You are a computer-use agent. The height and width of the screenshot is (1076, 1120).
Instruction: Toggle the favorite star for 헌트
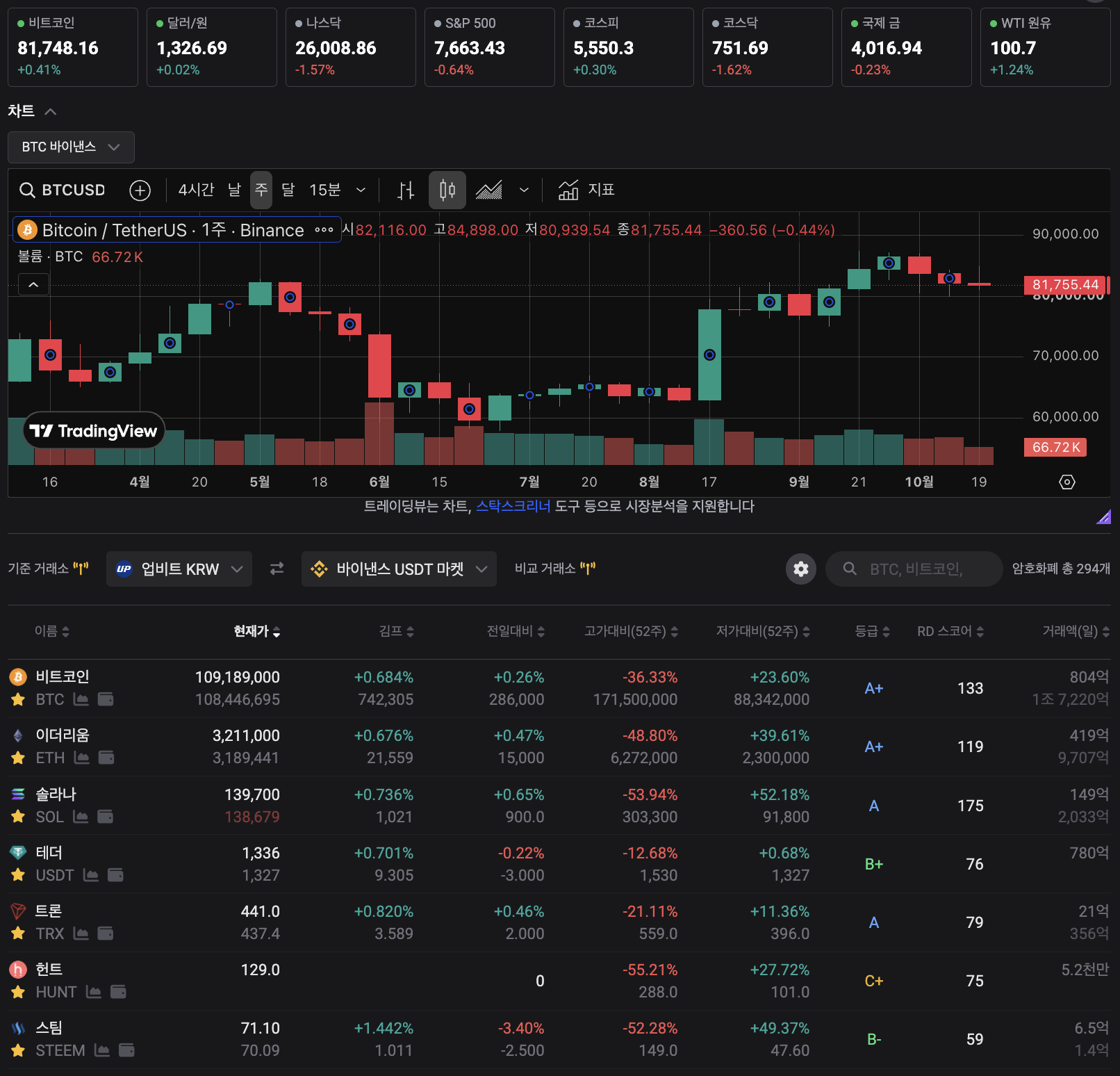pos(18,992)
